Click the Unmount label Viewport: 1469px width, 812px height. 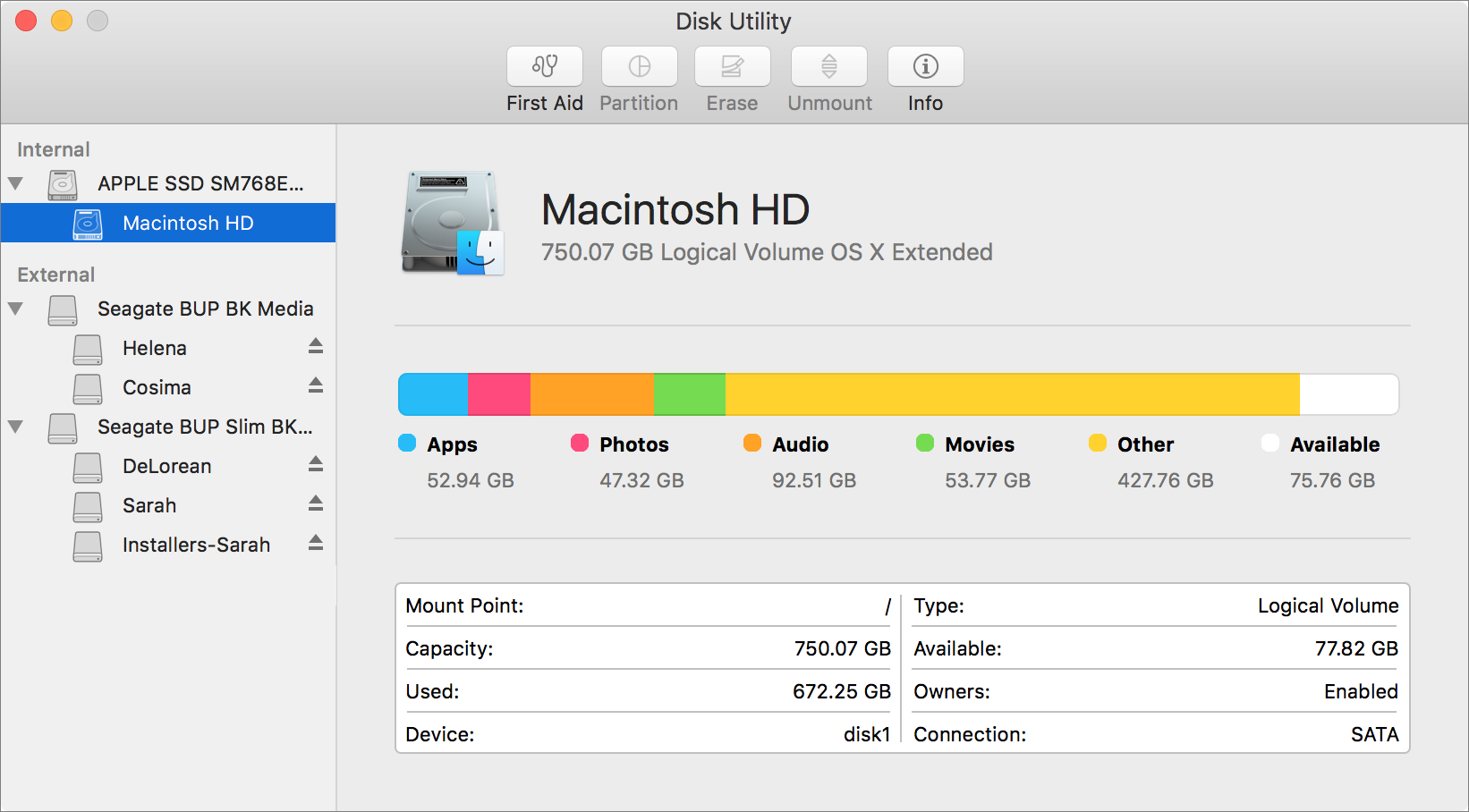tap(830, 103)
